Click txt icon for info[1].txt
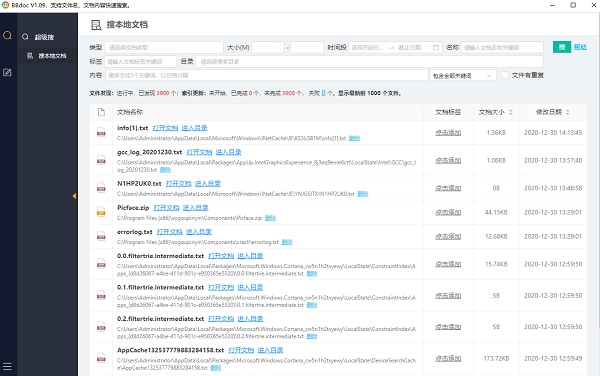 click(101, 132)
